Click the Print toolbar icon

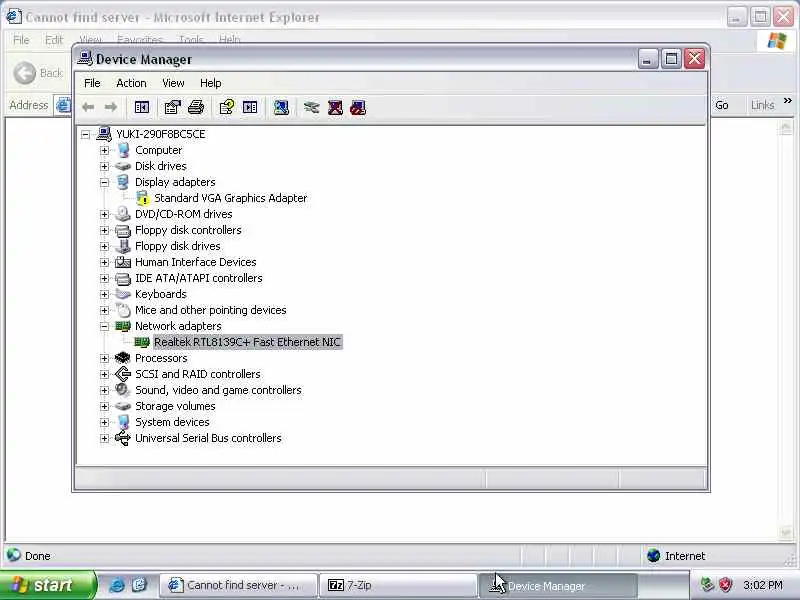(196, 107)
